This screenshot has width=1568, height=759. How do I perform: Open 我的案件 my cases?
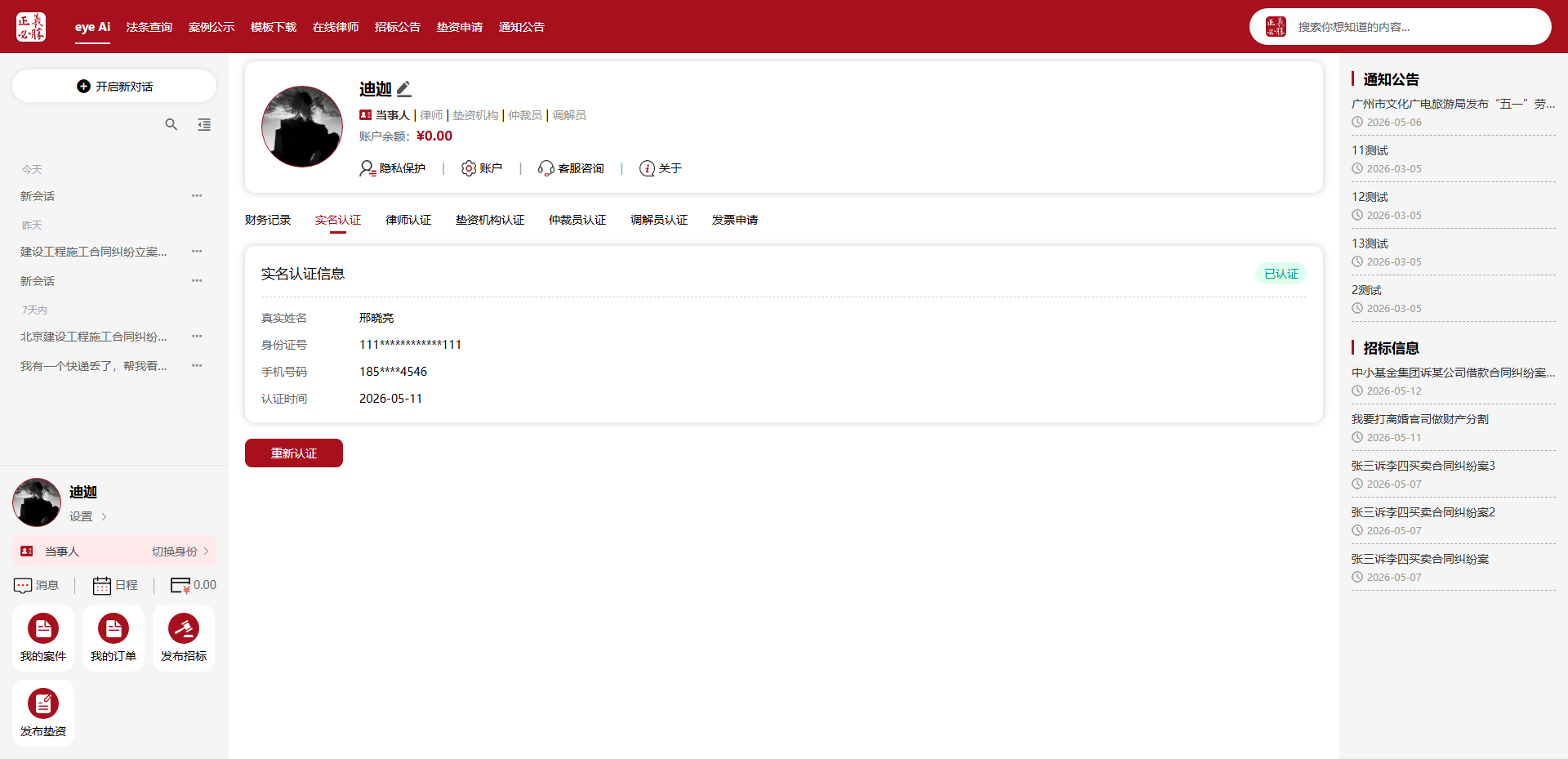(43, 638)
